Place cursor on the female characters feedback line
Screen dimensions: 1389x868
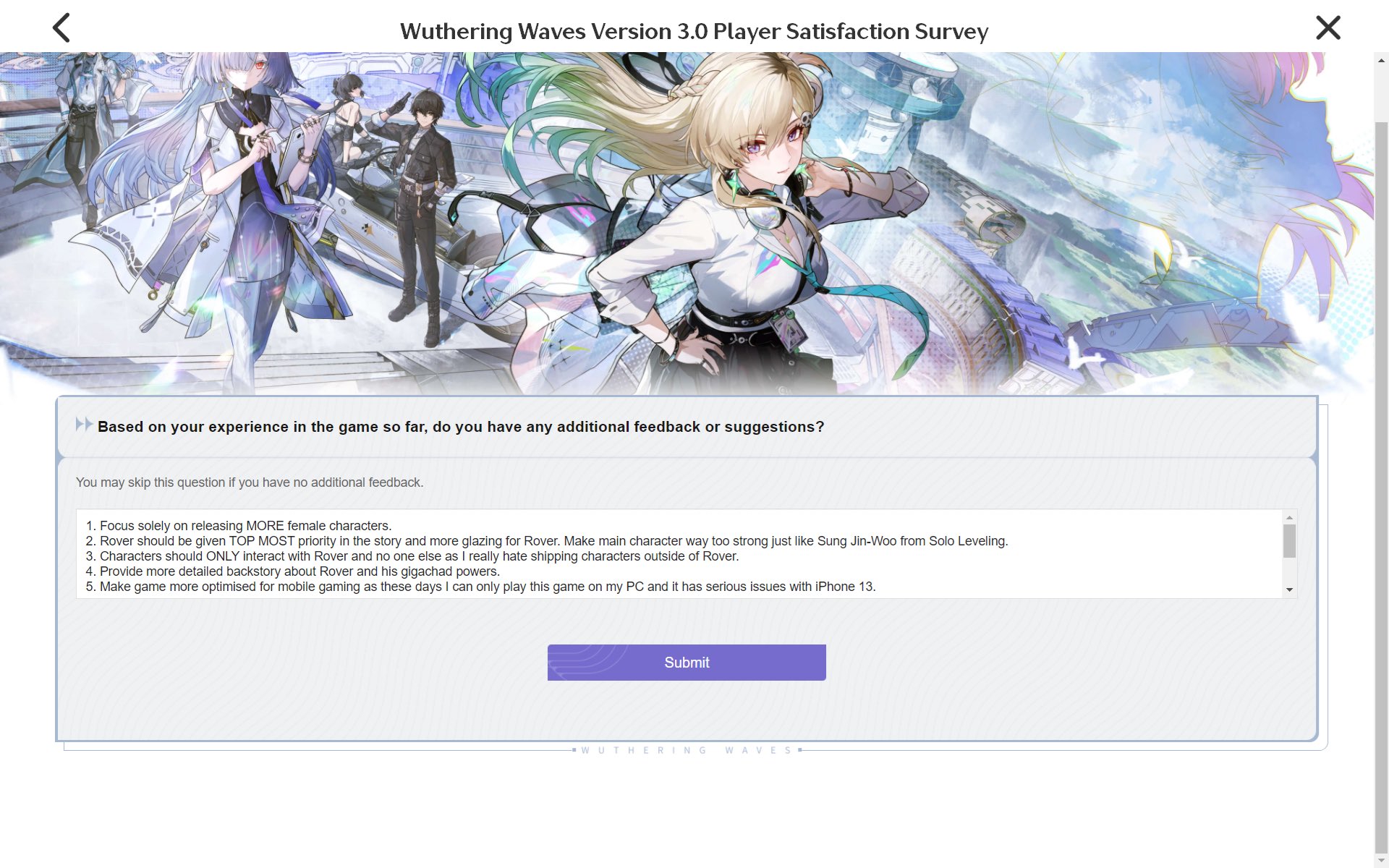point(239,526)
